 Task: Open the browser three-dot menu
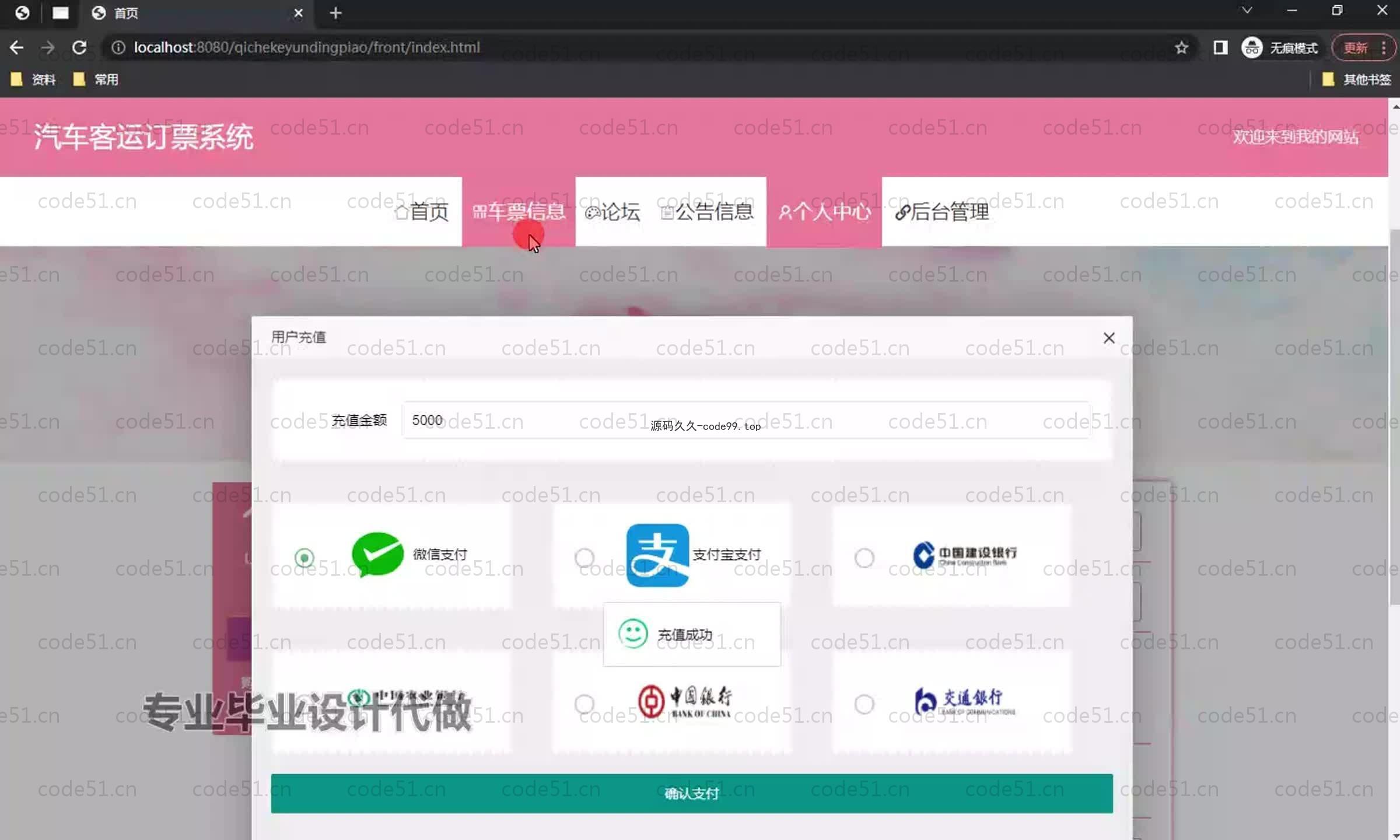point(1384,47)
